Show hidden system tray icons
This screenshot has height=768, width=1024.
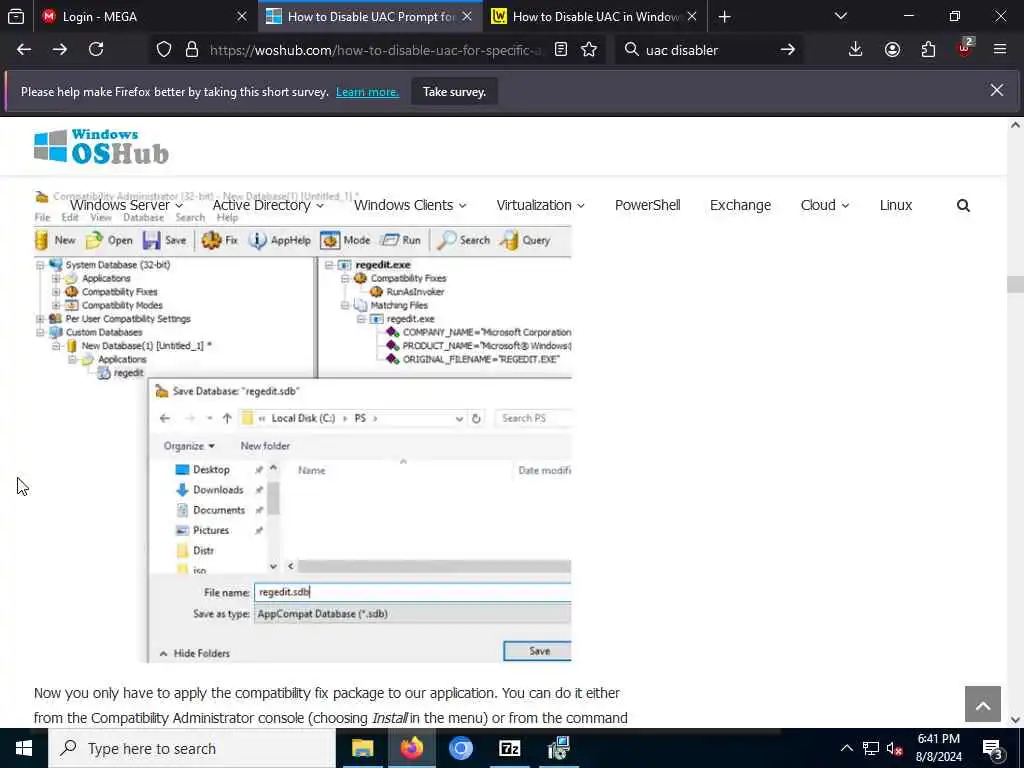coord(846,749)
